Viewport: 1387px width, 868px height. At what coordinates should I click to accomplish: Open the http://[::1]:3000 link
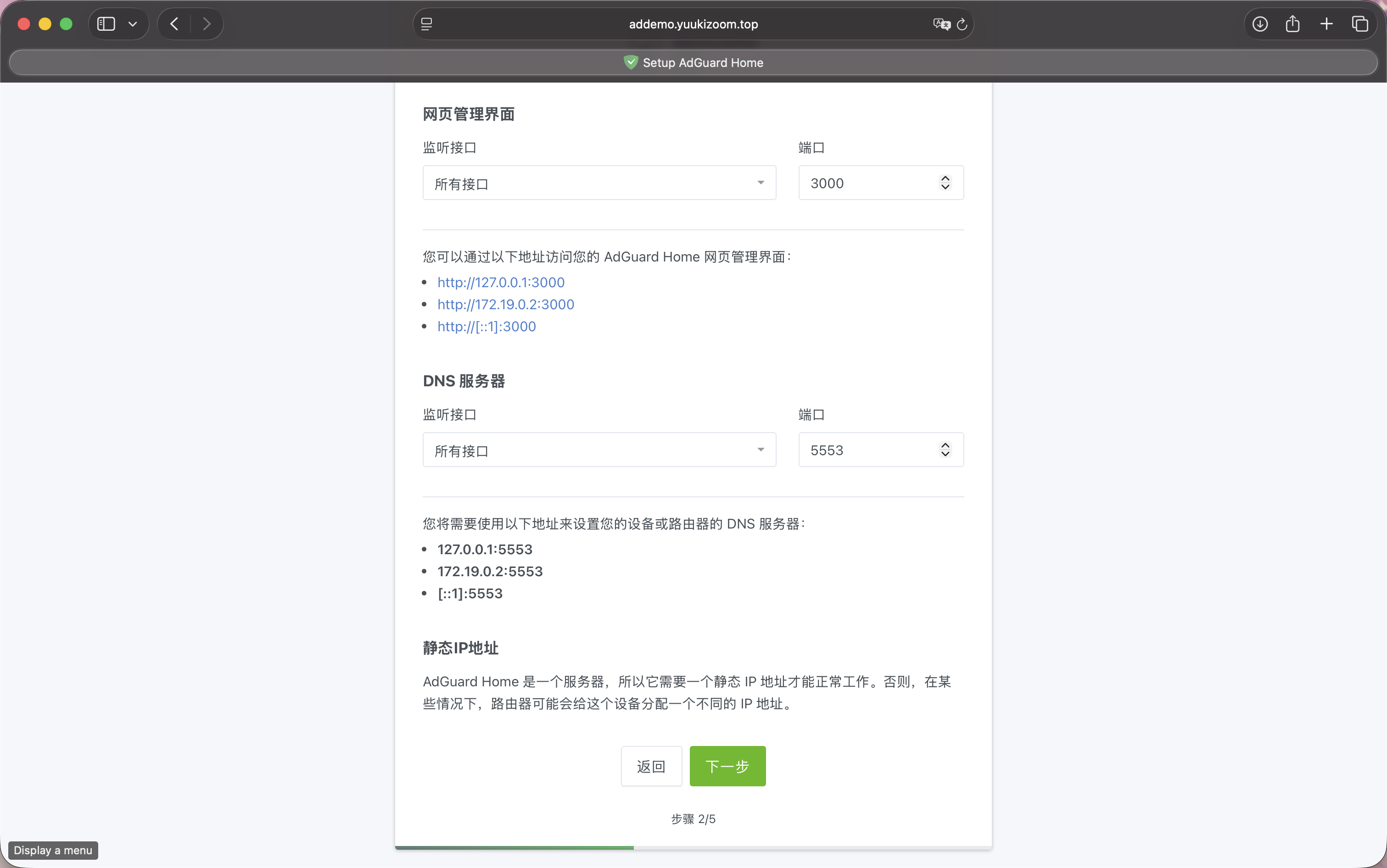coord(487,327)
